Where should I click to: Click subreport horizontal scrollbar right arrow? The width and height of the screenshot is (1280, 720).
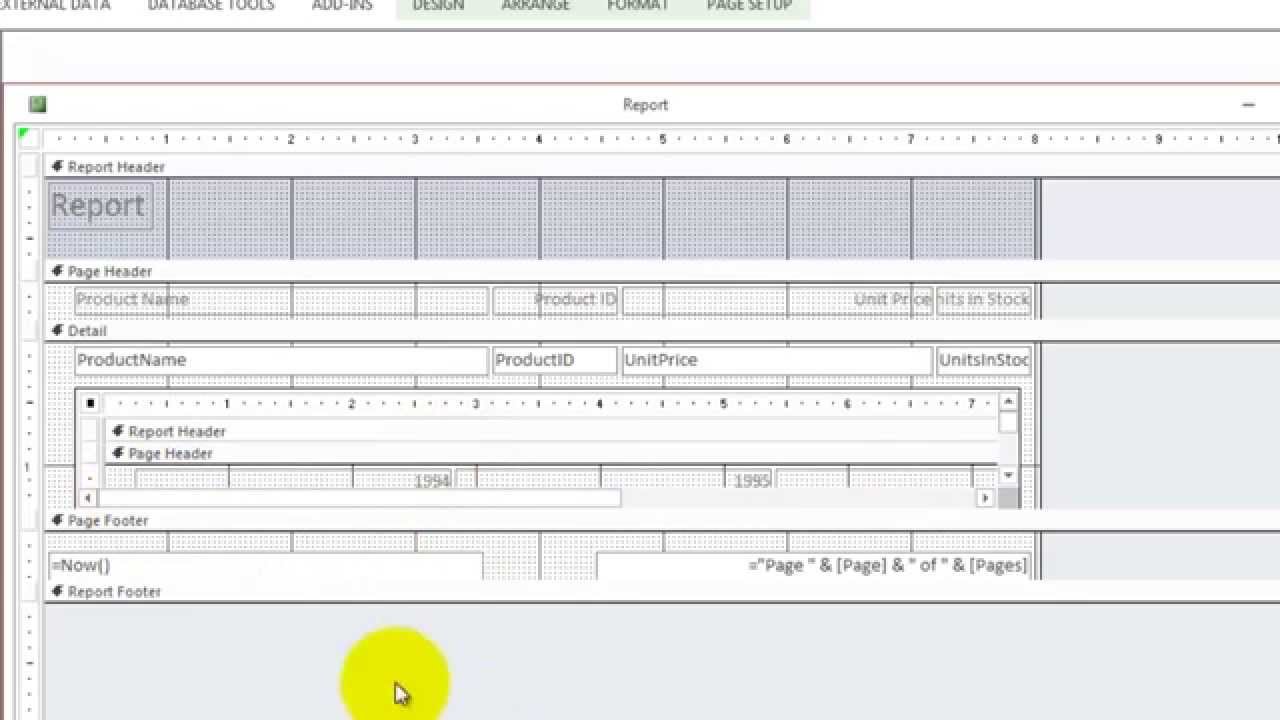[x=985, y=497]
